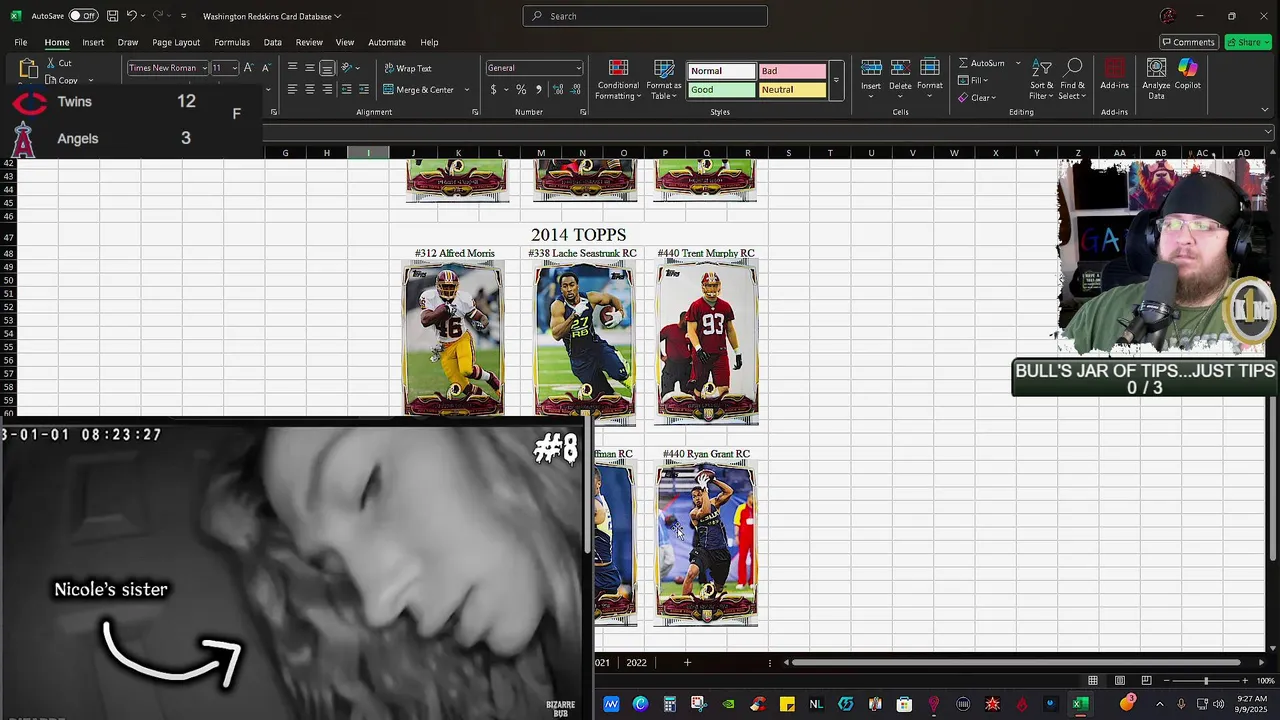Expand the General number format dropdown
The width and height of the screenshot is (1280, 720).
pyautogui.click(x=578, y=68)
